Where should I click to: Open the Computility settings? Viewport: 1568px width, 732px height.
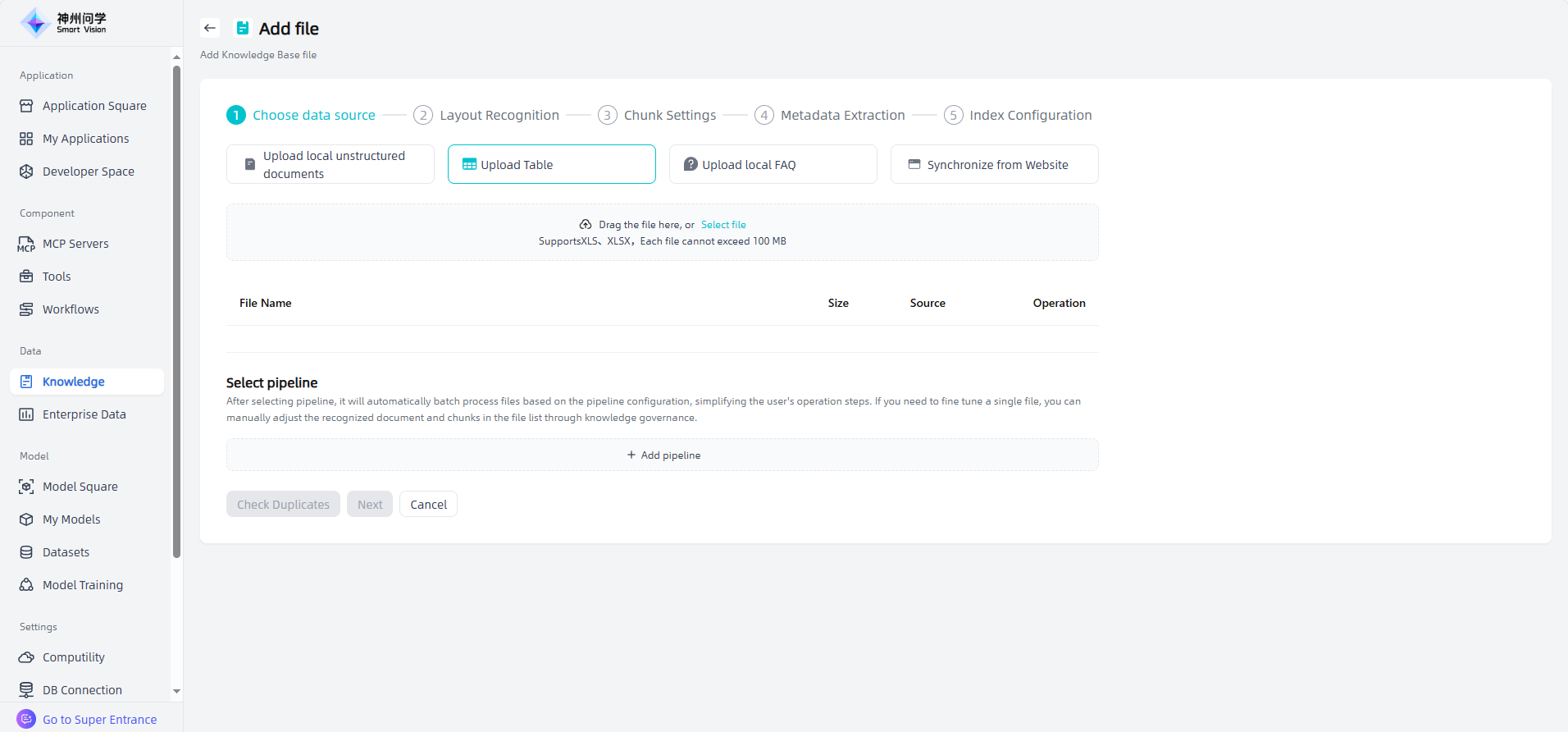click(73, 657)
